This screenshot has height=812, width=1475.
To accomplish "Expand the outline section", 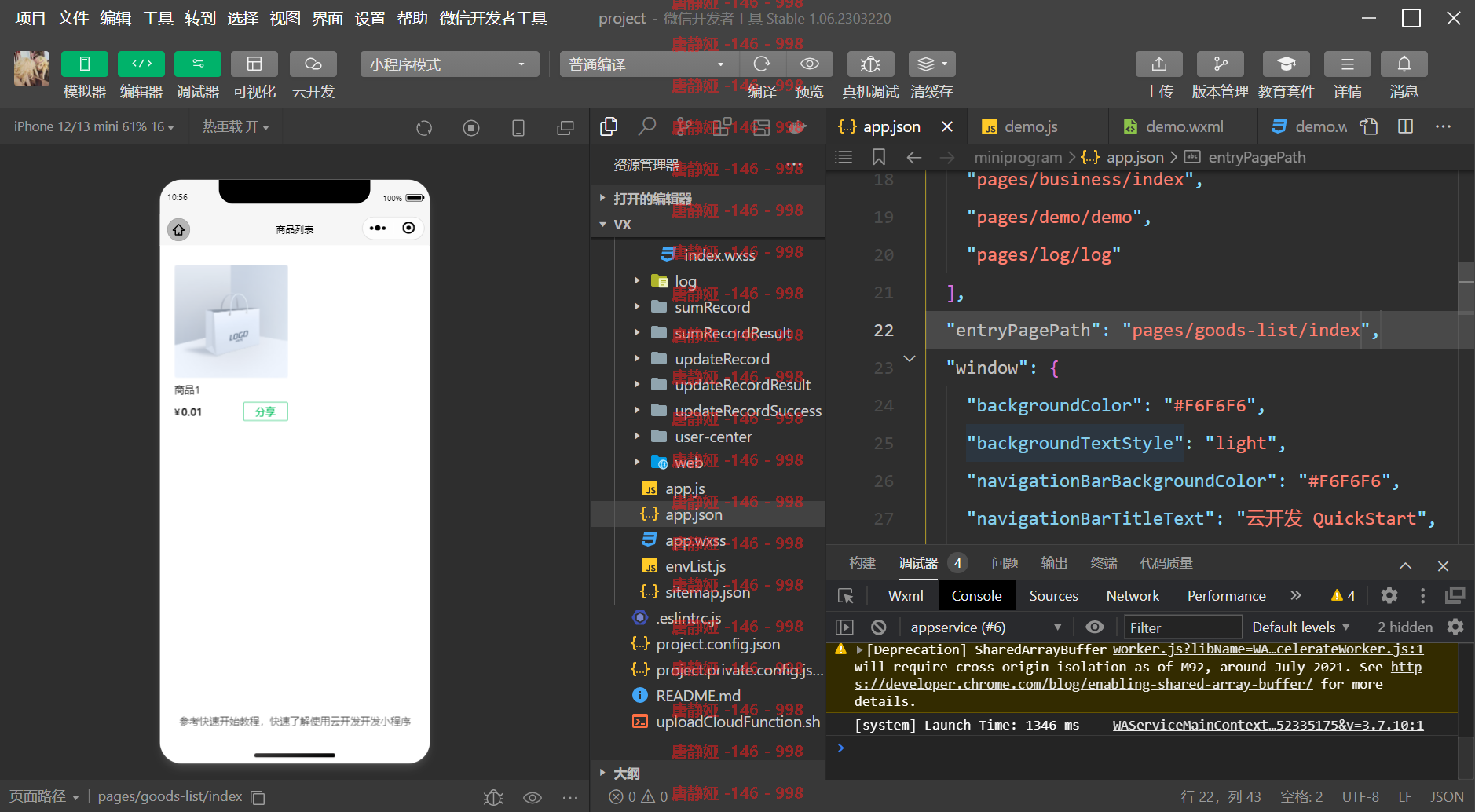I will click(x=708, y=774).
